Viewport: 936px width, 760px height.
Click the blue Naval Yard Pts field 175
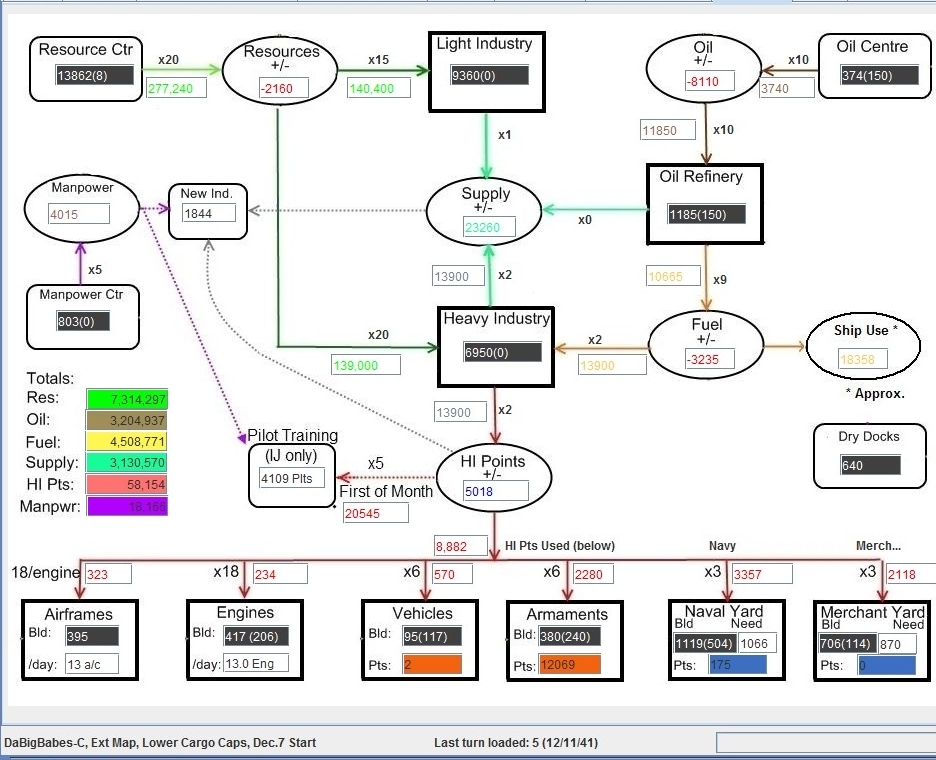[x=738, y=664]
